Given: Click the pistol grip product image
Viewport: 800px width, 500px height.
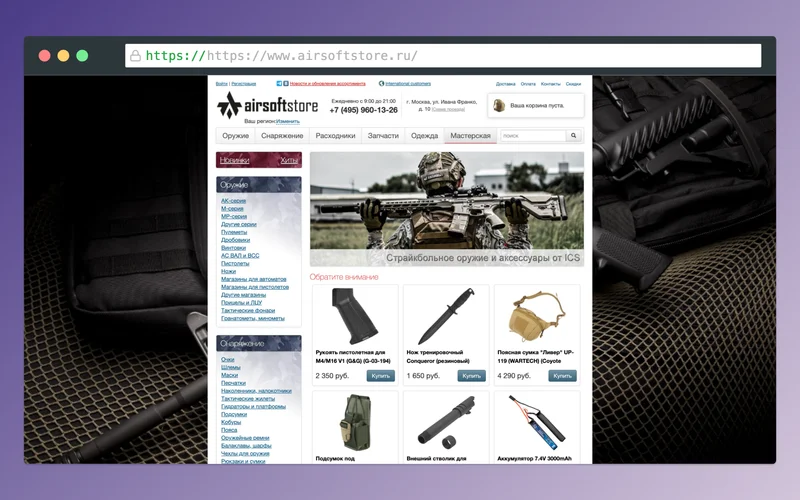Looking at the screenshot, I should pos(354,316).
